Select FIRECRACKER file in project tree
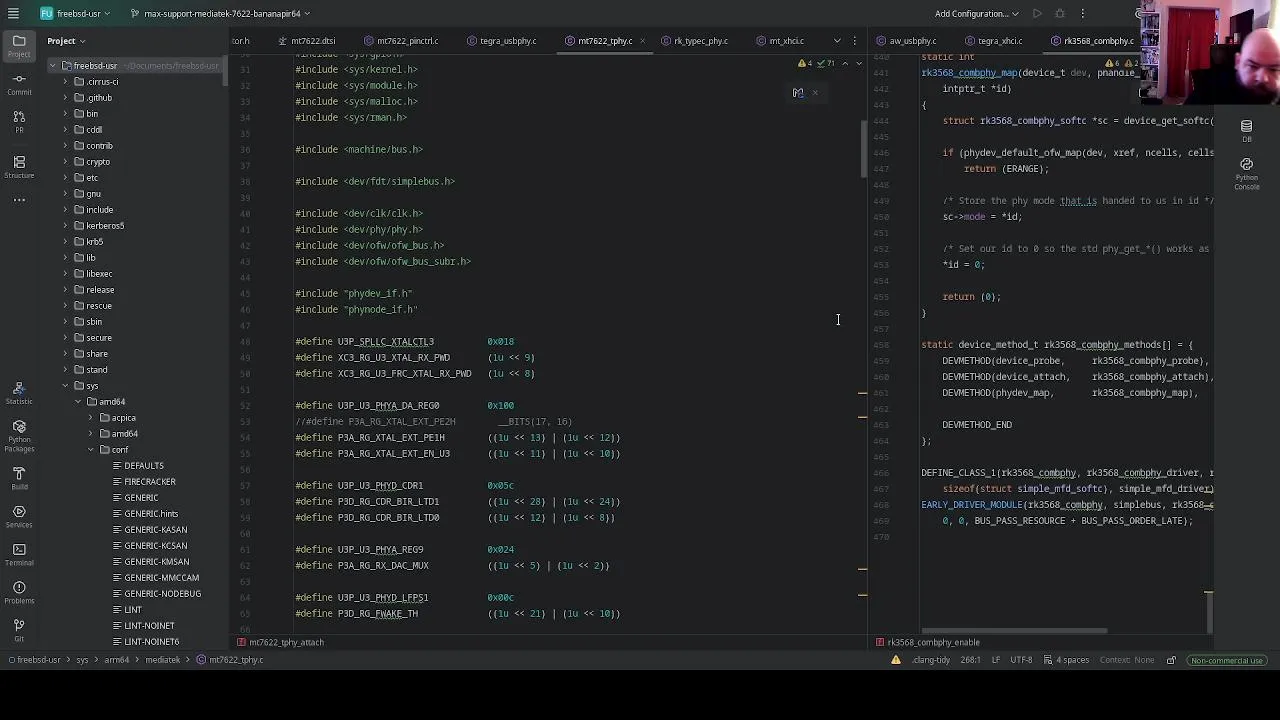This screenshot has width=1280, height=720. click(x=149, y=482)
